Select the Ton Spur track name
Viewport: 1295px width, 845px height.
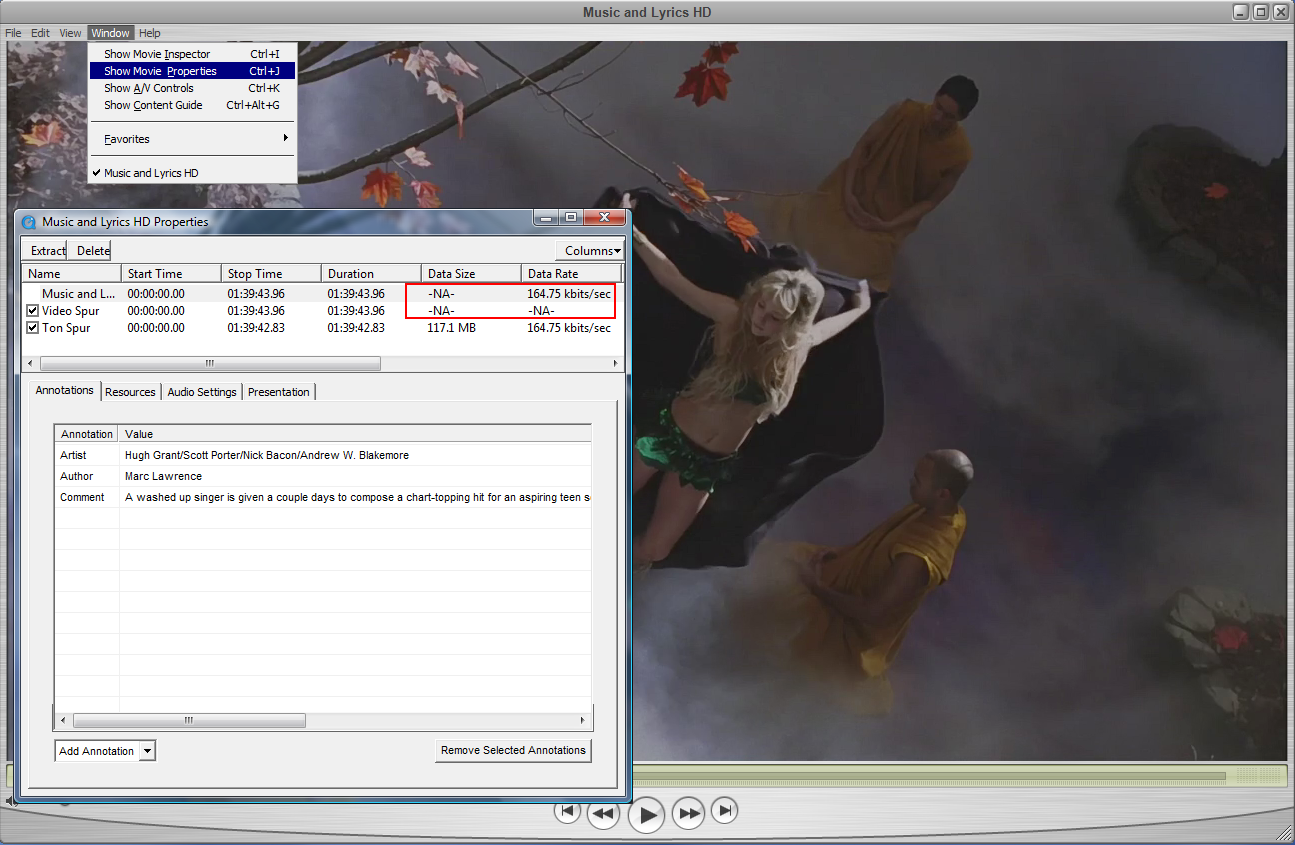coord(66,328)
